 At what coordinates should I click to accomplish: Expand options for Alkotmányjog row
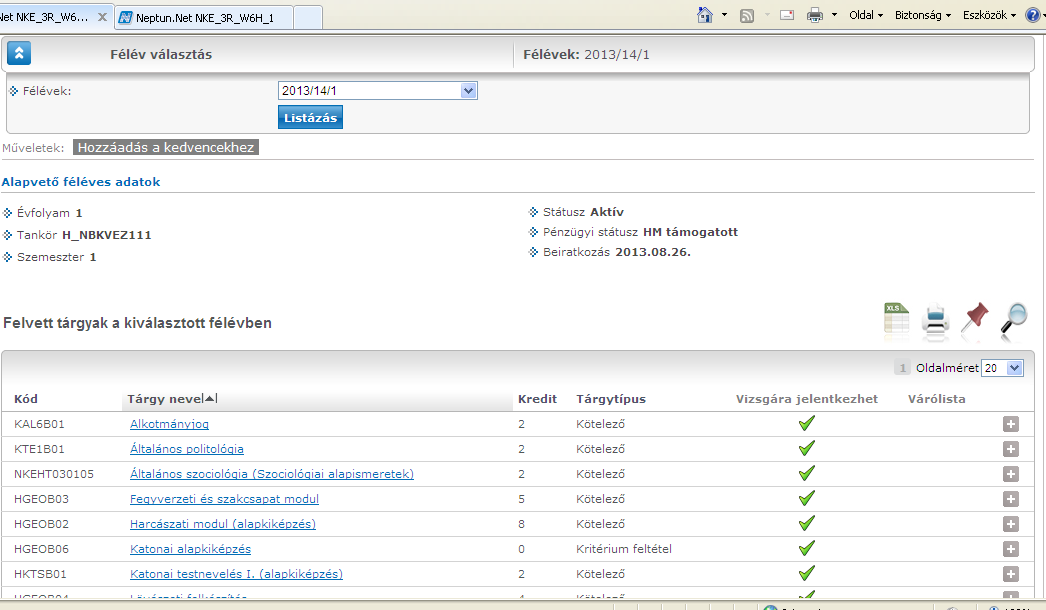click(1011, 424)
